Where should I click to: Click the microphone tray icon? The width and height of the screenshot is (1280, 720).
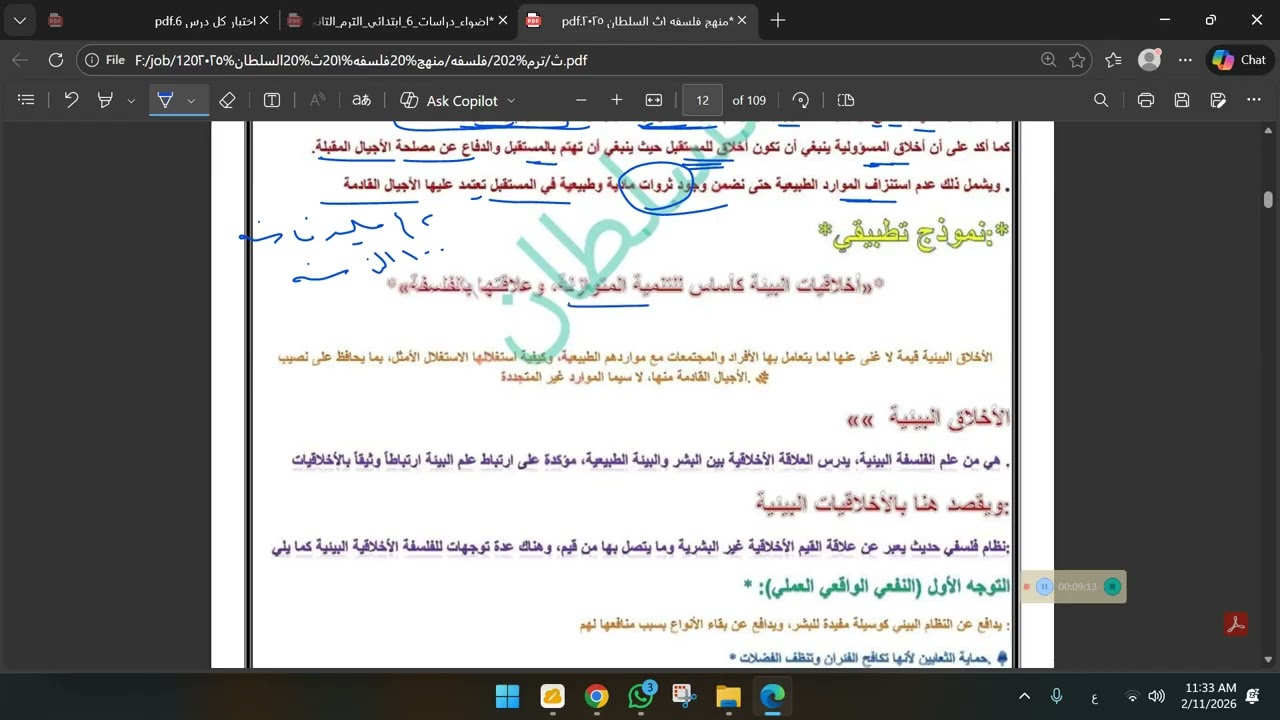click(1057, 696)
